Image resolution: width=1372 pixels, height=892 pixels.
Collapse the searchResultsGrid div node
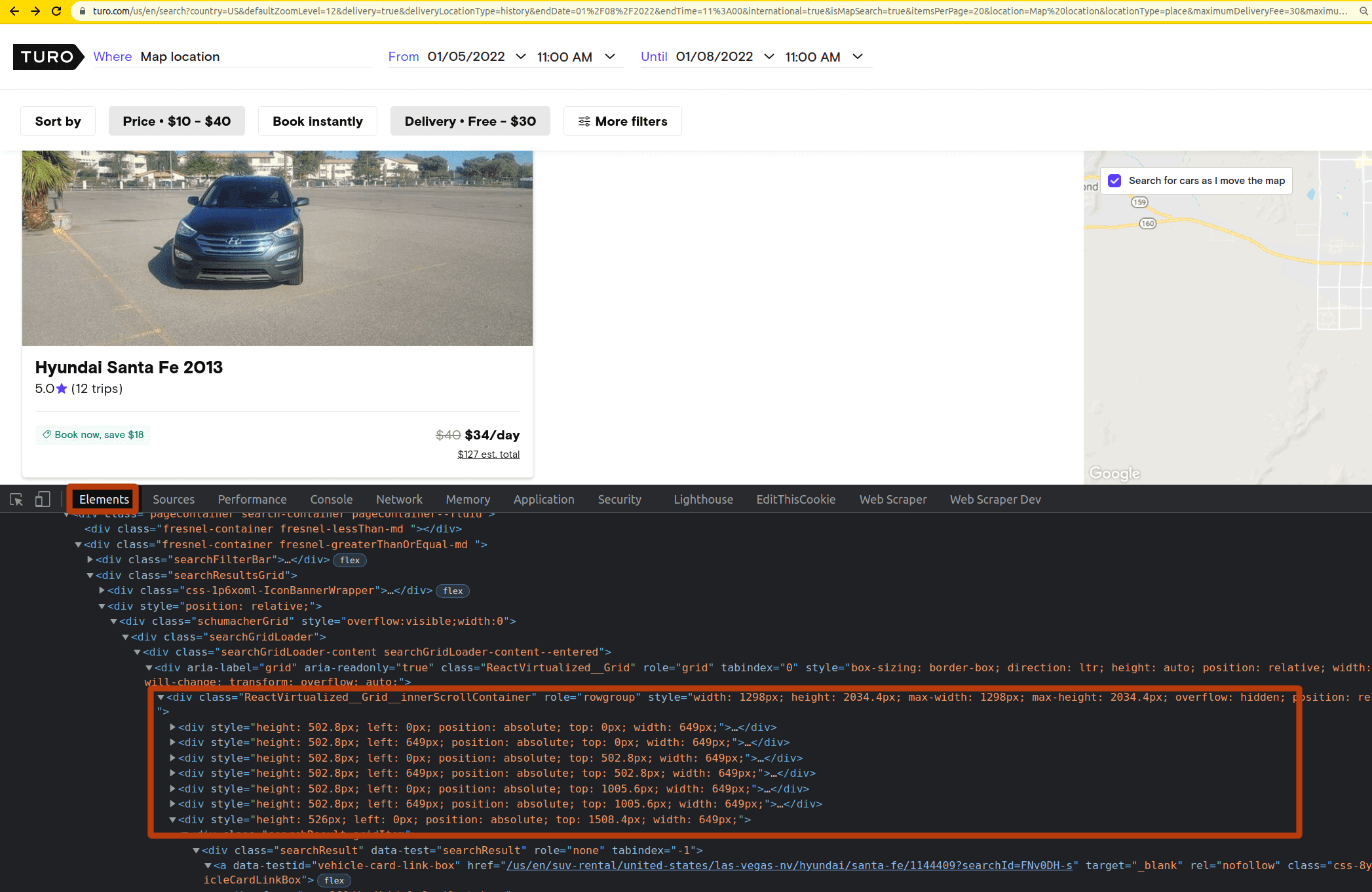click(x=90, y=576)
